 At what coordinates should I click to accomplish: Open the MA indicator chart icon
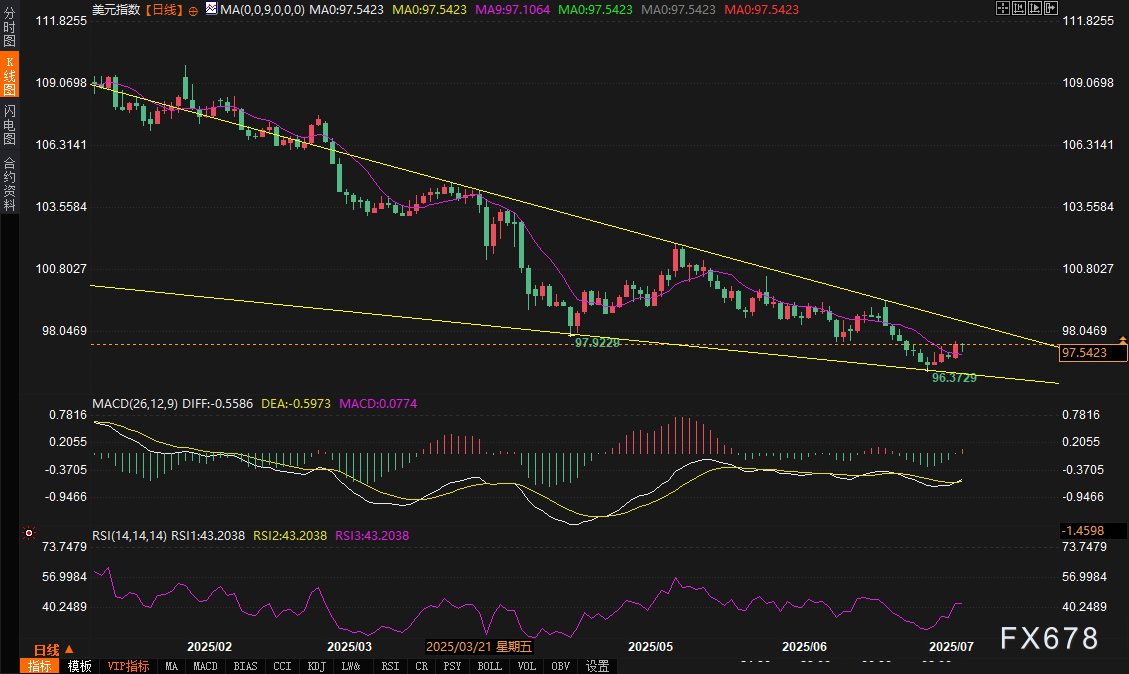coord(210,8)
